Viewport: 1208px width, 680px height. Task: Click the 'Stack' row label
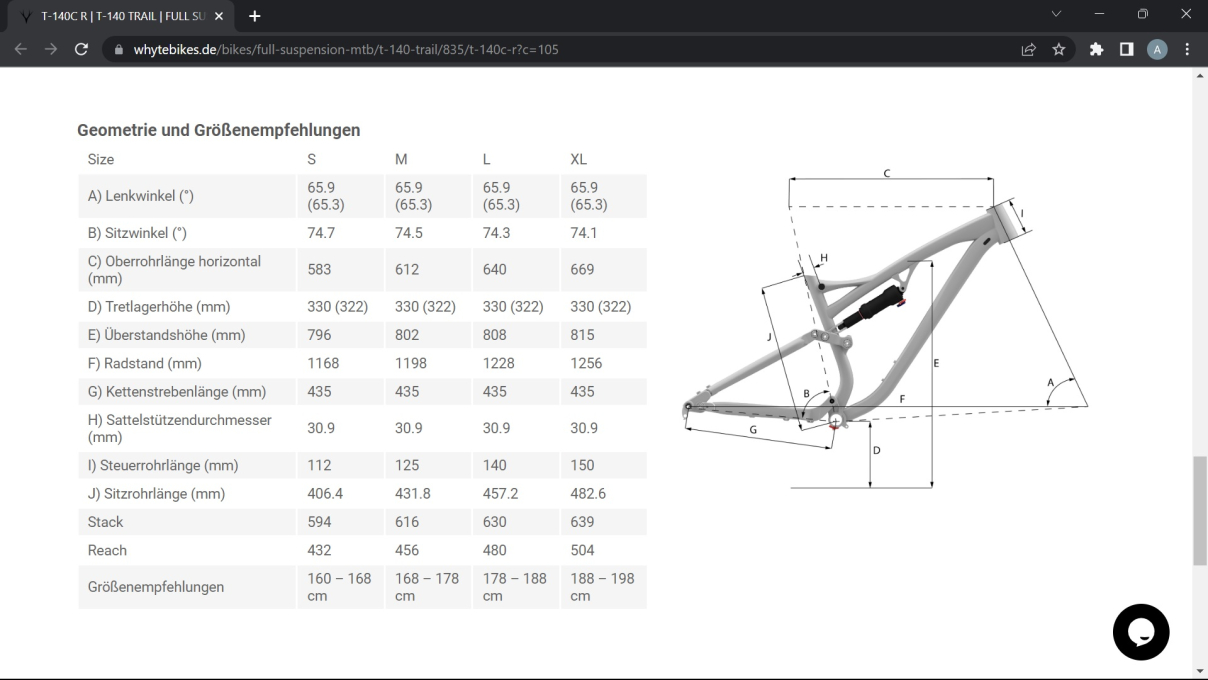point(105,522)
